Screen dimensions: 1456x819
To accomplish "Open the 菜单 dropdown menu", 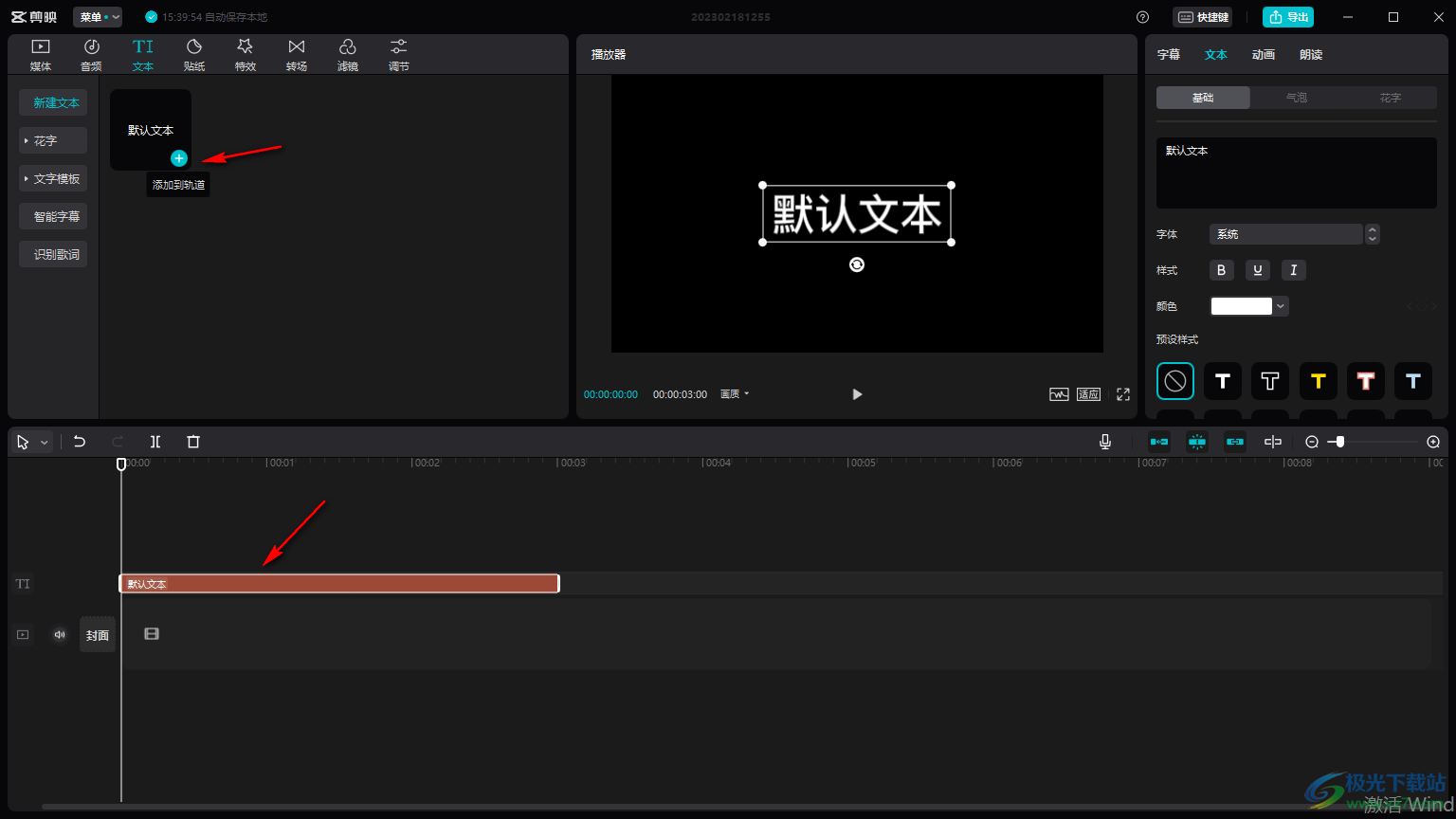I will (98, 17).
